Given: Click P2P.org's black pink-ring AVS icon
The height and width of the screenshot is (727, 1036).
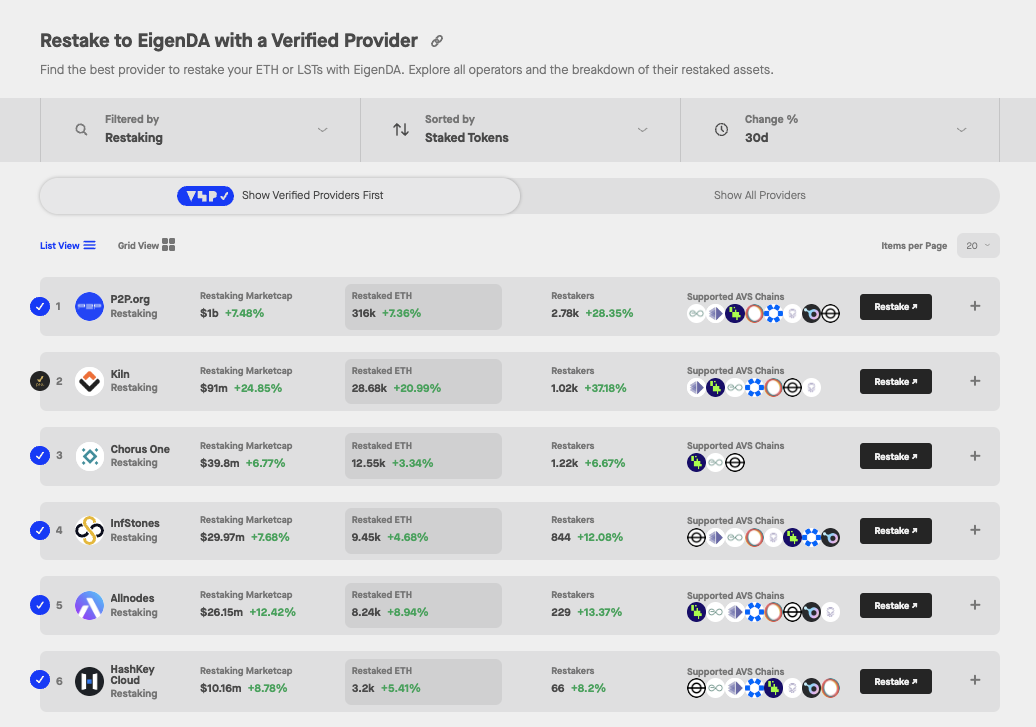Looking at the screenshot, I should tap(811, 313).
